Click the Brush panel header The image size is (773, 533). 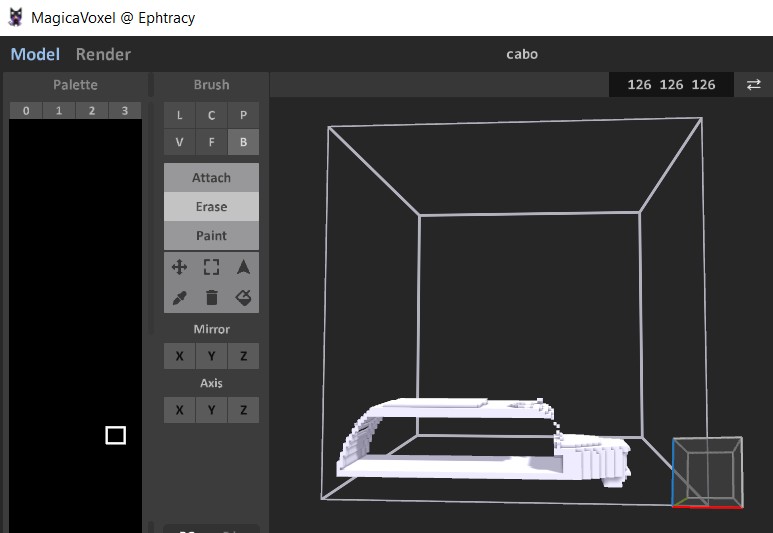211,85
